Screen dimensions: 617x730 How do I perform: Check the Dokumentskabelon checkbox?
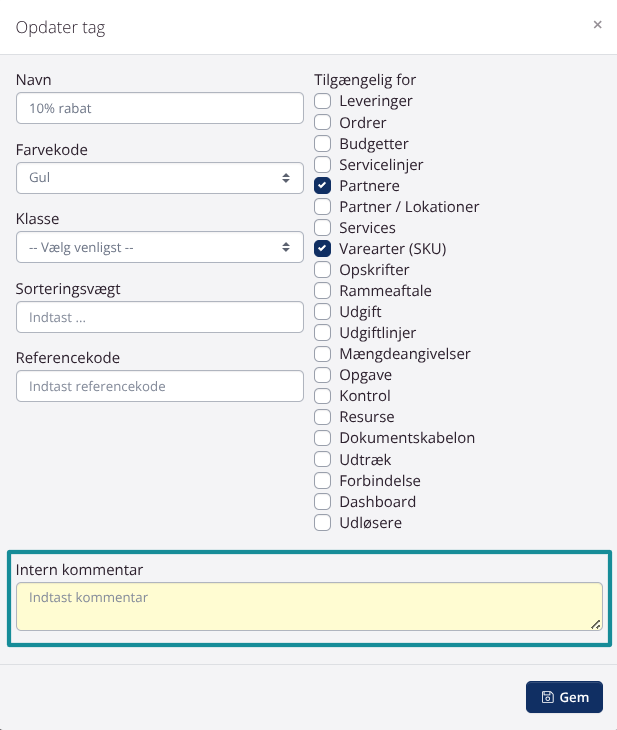[322, 438]
